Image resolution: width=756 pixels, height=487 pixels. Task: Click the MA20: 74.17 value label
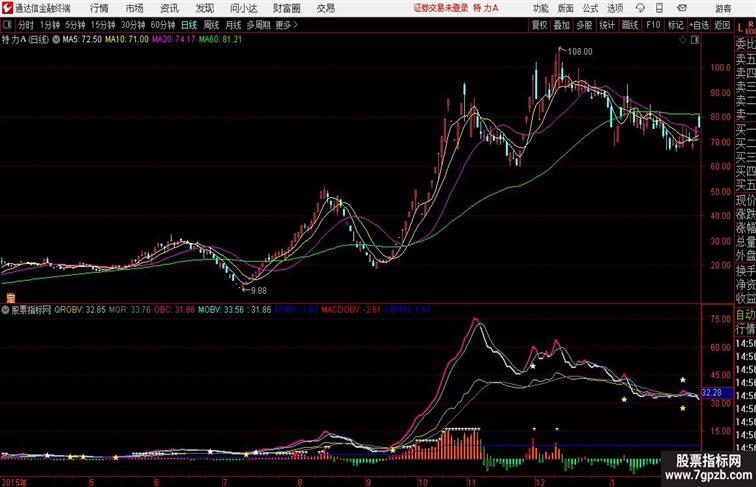[x=174, y=40]
